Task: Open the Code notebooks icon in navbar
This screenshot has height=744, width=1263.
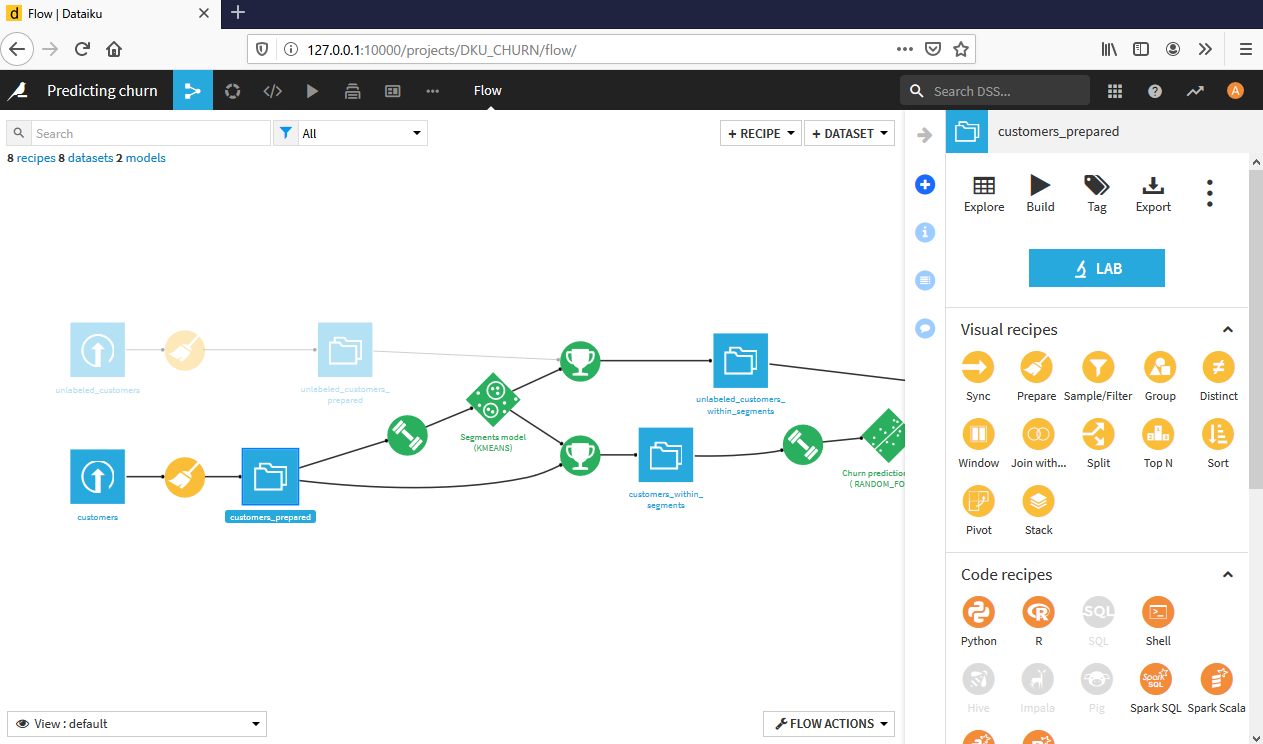Action: click(272, 91)
